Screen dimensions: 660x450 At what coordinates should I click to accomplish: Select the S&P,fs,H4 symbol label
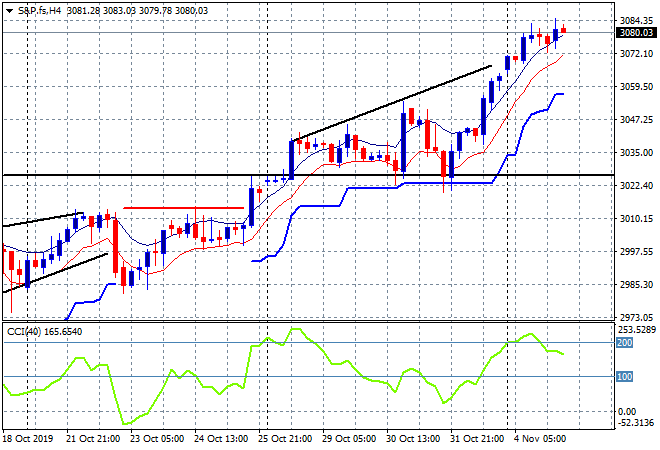40,11
